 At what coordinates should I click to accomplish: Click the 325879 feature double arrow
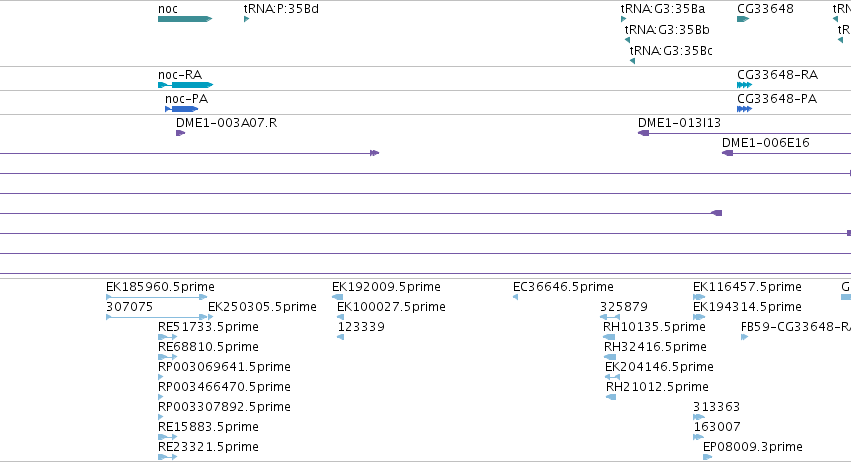pyautogui.click(x=610, y=317)
